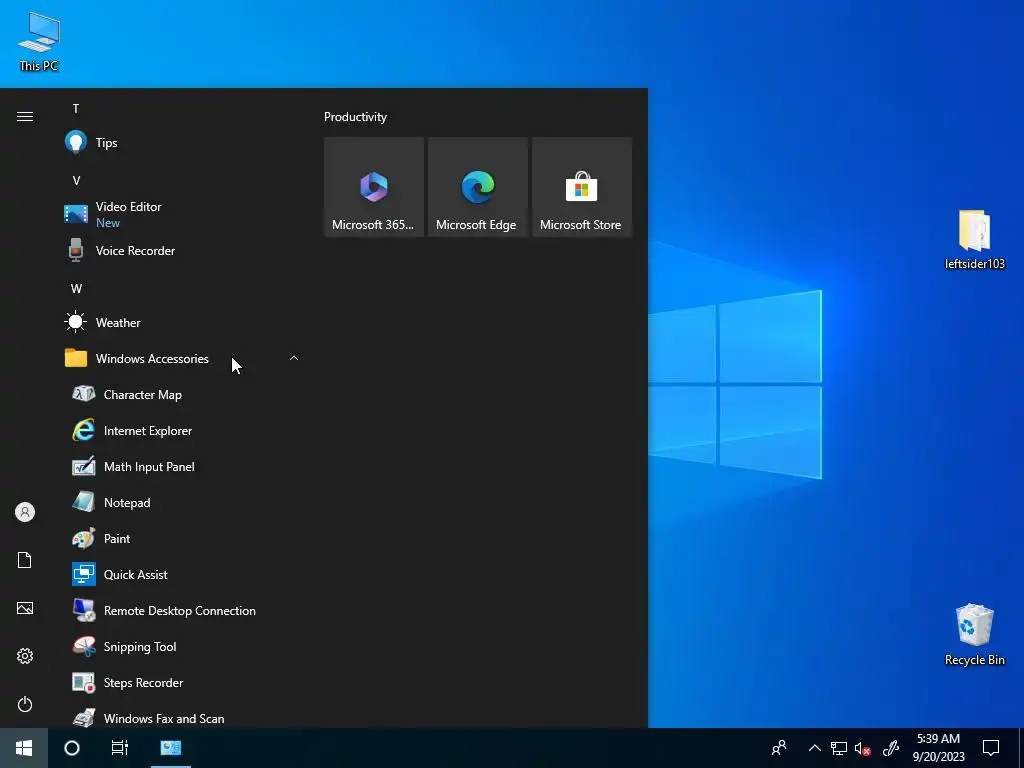1024x768 pixels.
Task: Open the Microsoft Store tile
Action: click(x=582, y=187)
